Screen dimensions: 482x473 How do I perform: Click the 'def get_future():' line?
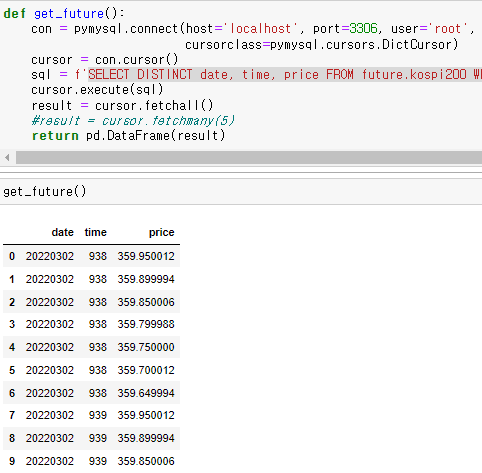point(64,14)
